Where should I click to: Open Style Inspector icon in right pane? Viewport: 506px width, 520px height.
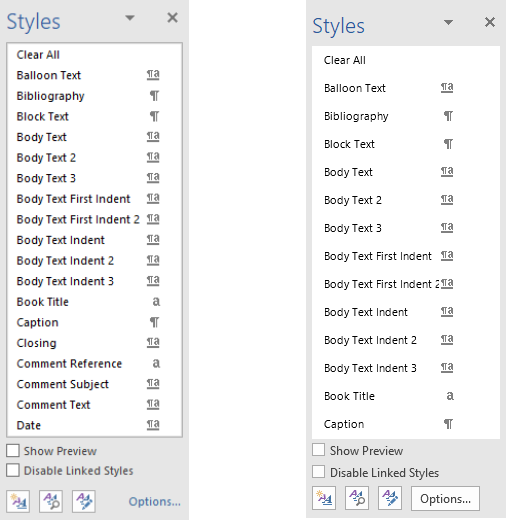coord(357,498)
